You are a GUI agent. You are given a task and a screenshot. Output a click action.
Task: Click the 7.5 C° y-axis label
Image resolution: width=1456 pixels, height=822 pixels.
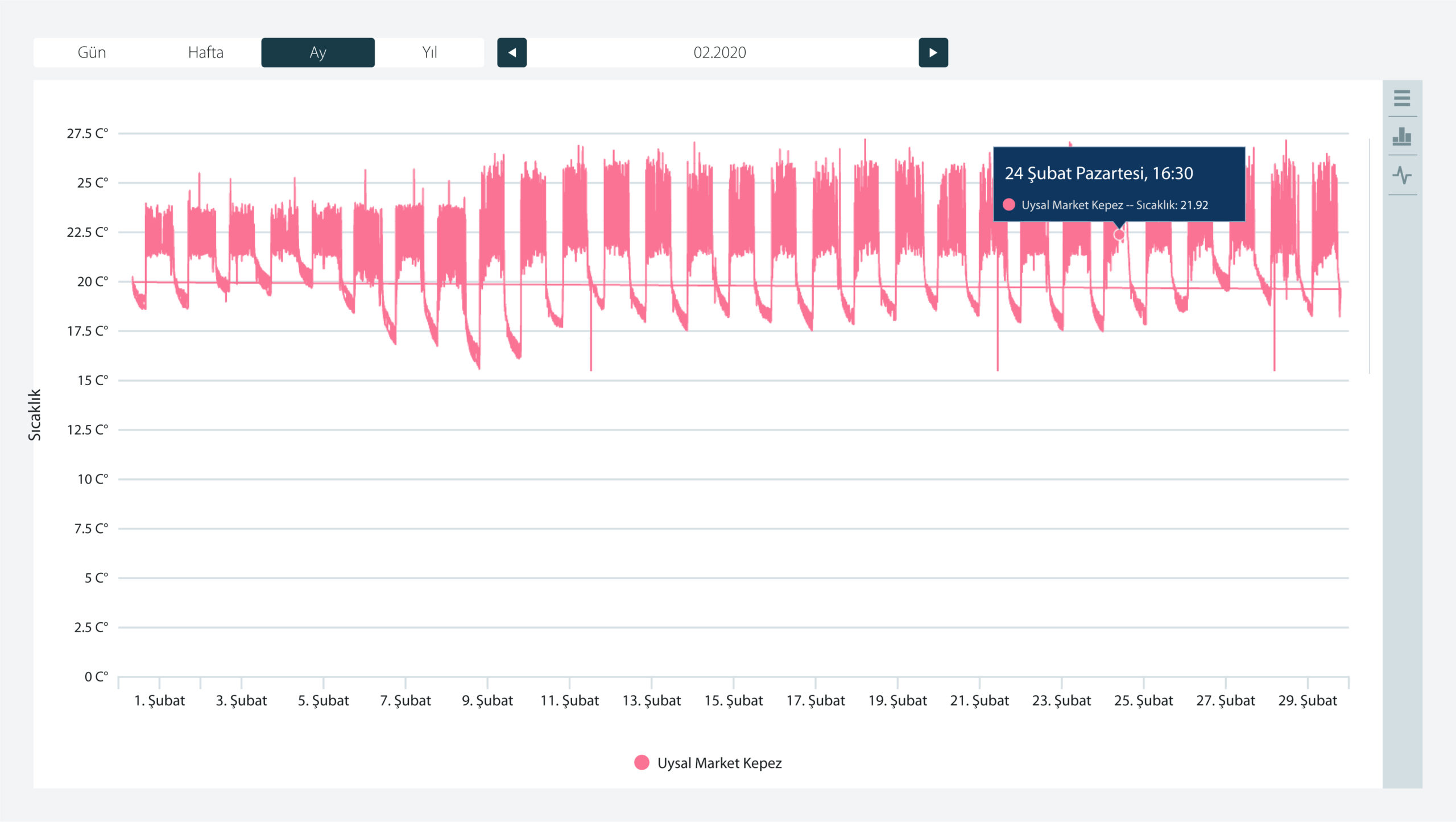(91, 528)
